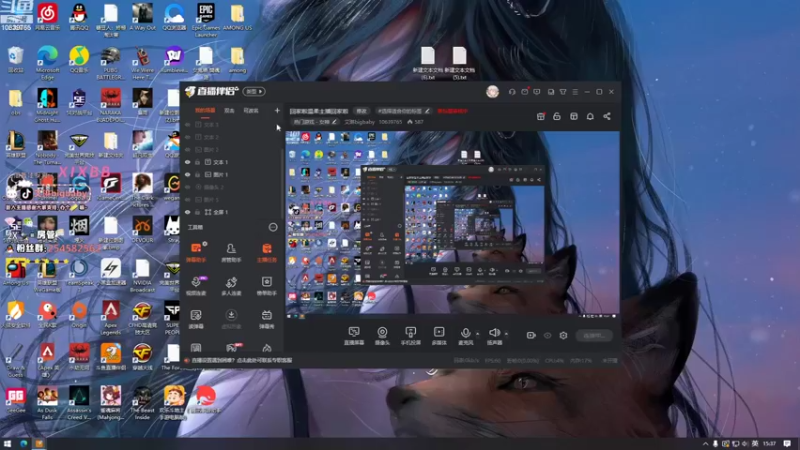Open the 主播任务 streamer tasks tool
The image size is (800, 450).
click(266, 253)
